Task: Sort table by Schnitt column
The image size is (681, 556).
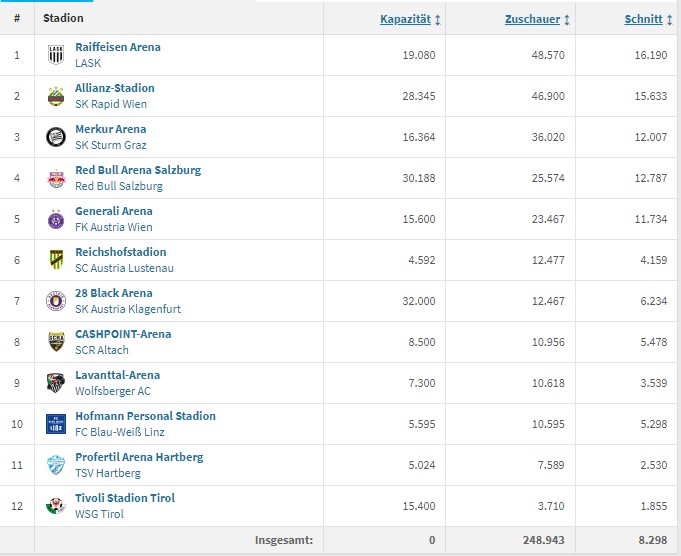Action: pyautogui.click(x=643, y=19)
